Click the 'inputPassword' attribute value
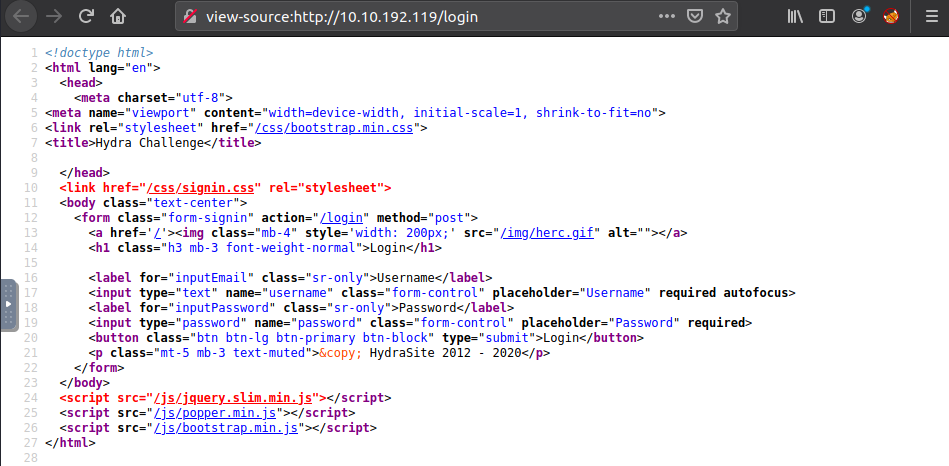The height and width of the screenshot is (466, 949). (x=222, y=307)
